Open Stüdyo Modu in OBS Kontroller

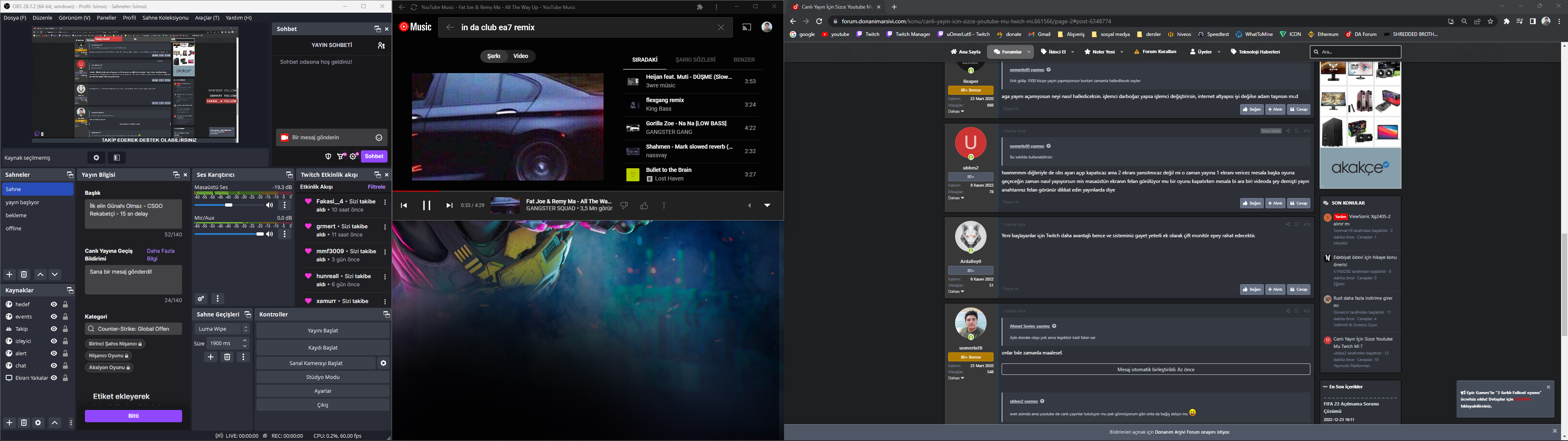click(x=323, y=377)
